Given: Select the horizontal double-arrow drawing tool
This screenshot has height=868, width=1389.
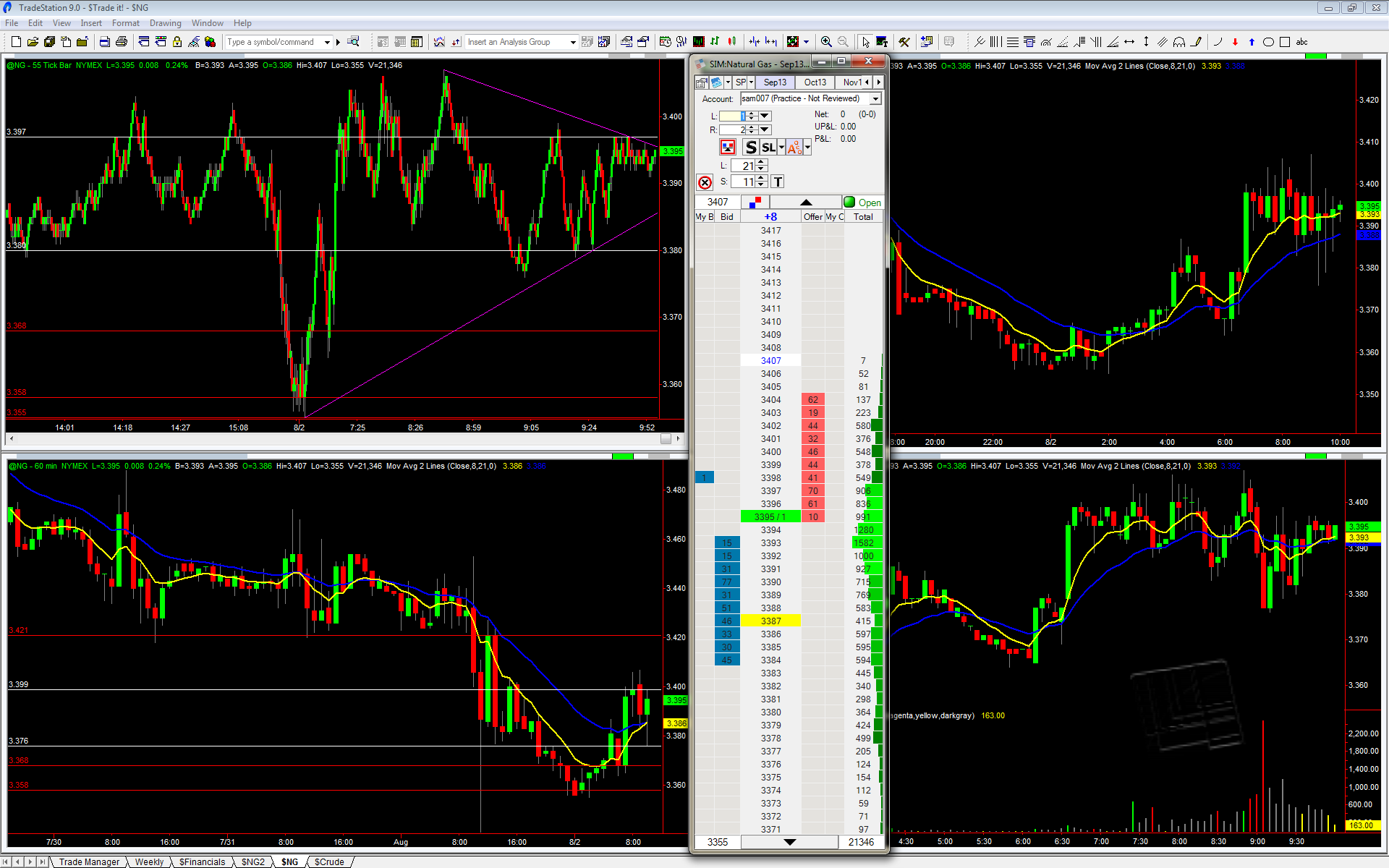Looking at the screenshot, I should pos(1129,42).
